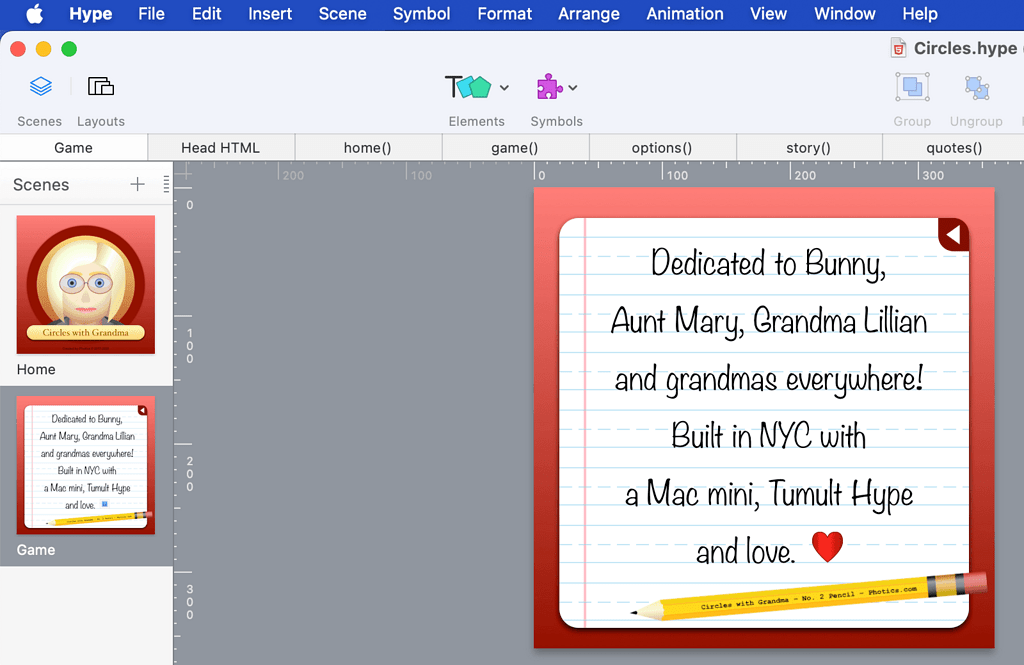This screenshot has height=665, width=1024.
Task: Select the Home scene thumbnail
Action: coord(86,285)
